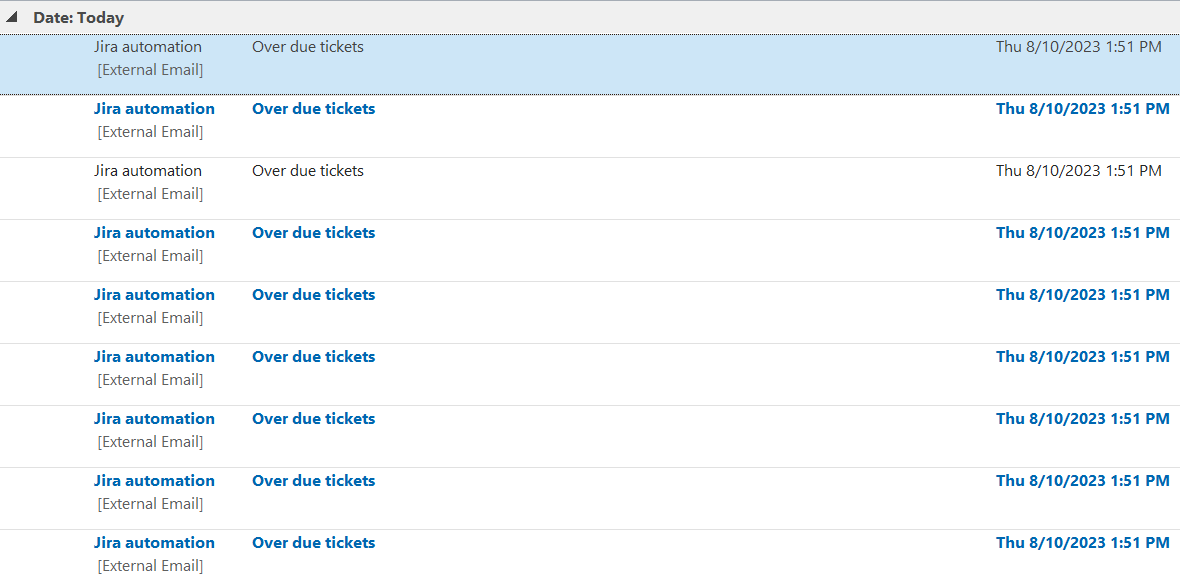This screenshot has height=577, width=1180.
Task: Click the triangle beside Date: Today
Action: click(x=13, y=17)
